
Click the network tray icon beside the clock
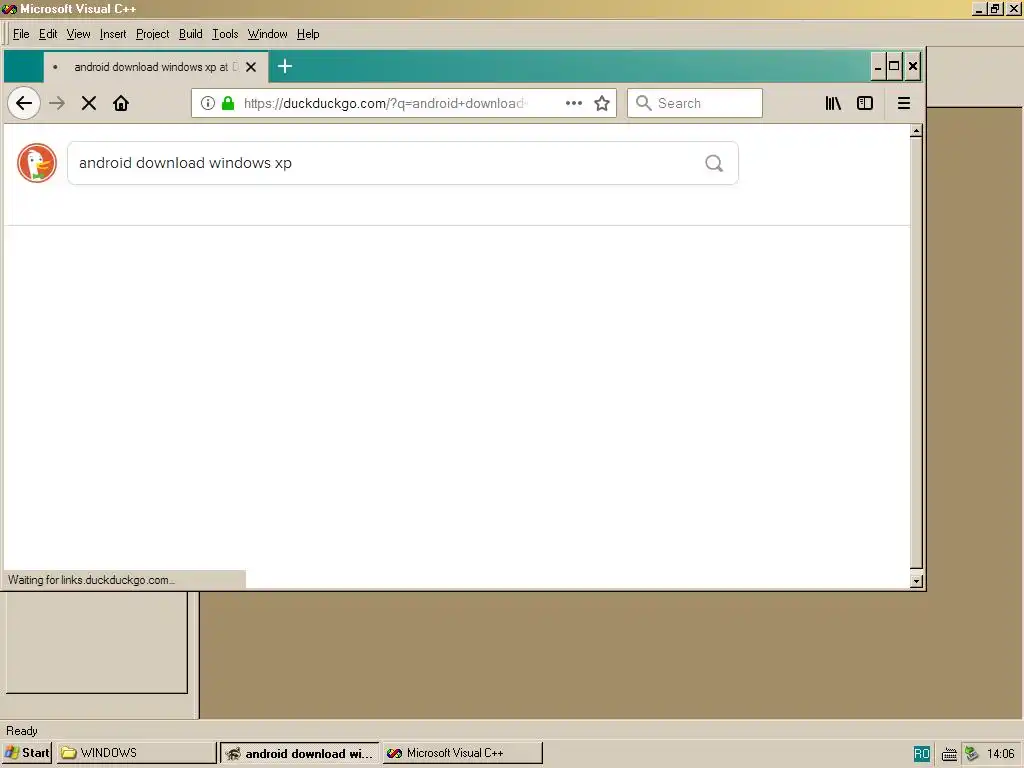[x=972, y=754]
